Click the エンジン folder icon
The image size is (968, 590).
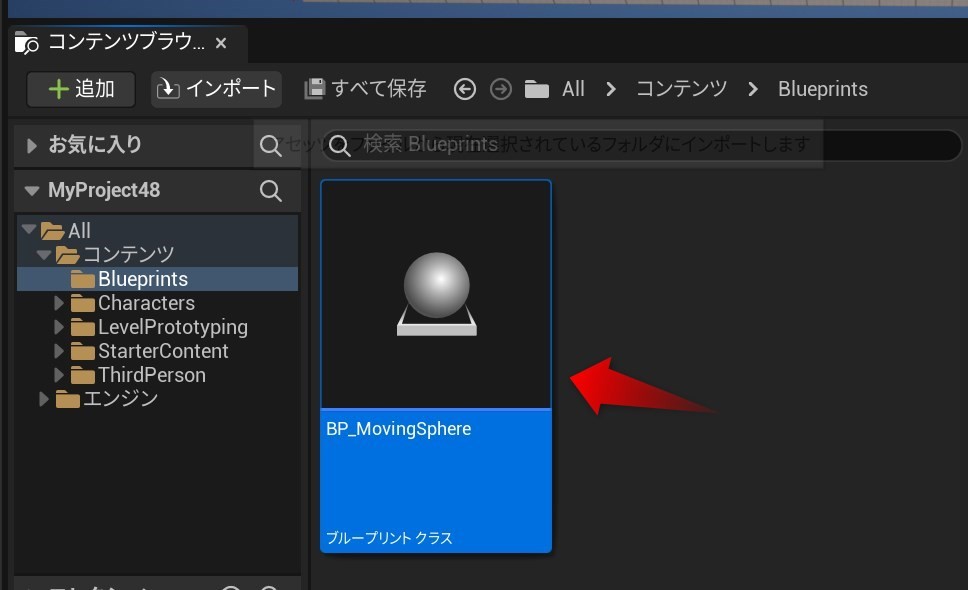[66, 398]
